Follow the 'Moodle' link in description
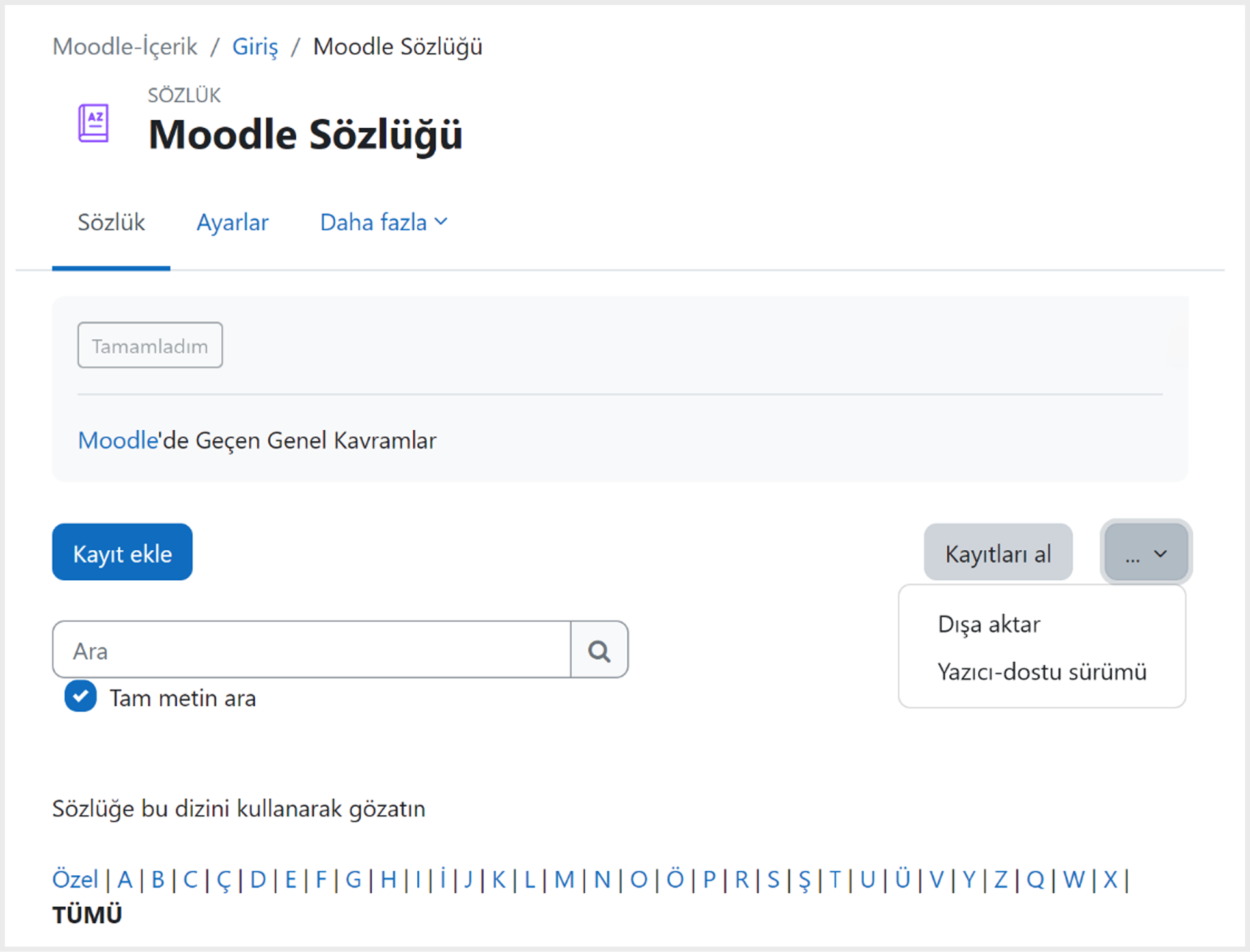The width and height of the screenshot is (1250, 952). [118, 441]
